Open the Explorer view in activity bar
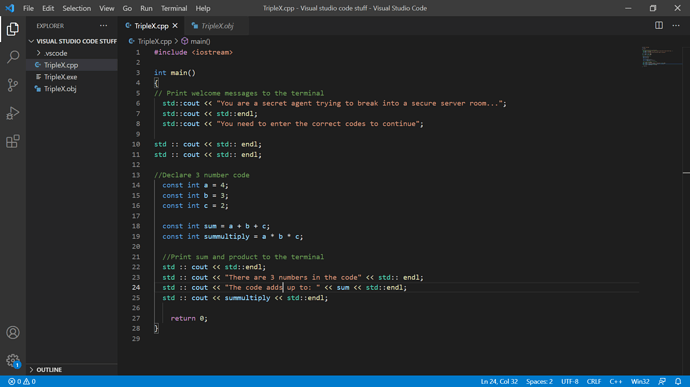 [x=13, y=29]
